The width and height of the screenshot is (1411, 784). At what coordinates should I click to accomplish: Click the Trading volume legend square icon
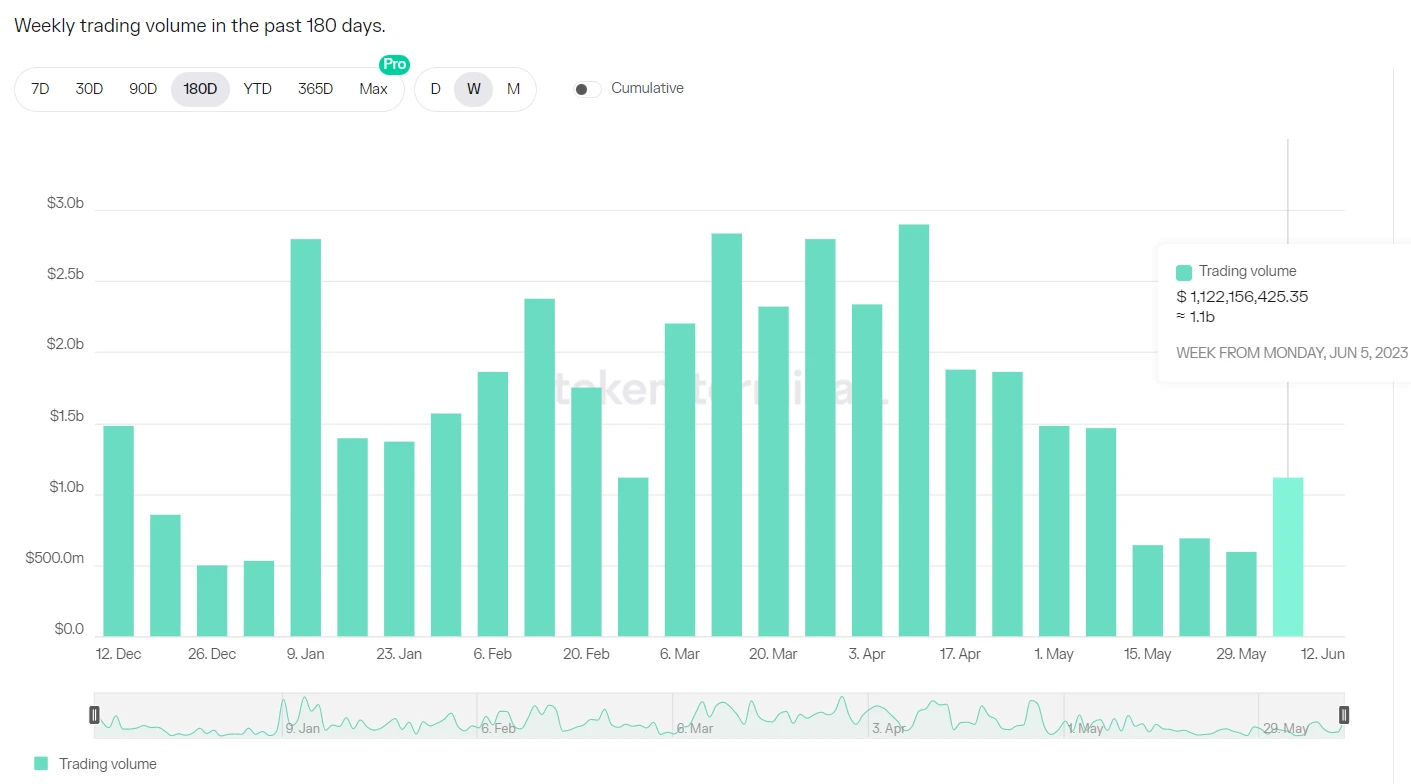pos(41,763)
